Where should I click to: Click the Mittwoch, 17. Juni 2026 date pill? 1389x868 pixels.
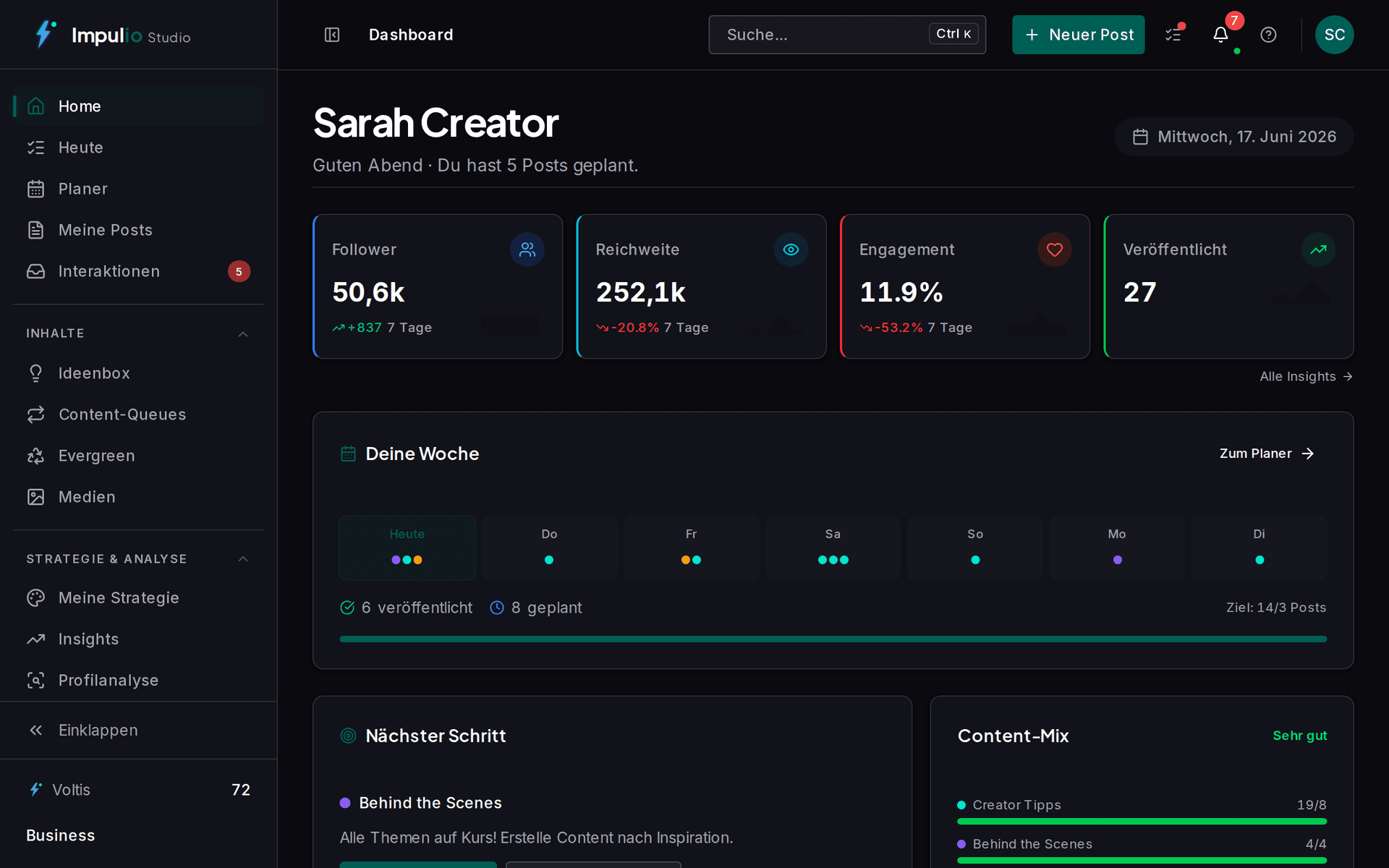(1233, 137)
